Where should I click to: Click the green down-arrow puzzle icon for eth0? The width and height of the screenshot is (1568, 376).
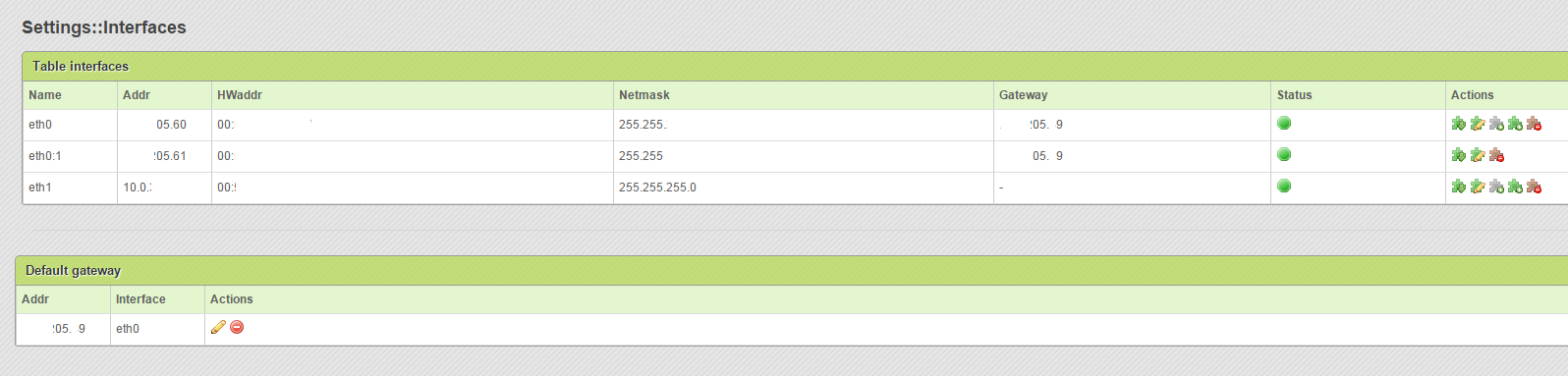(1458, 124)
